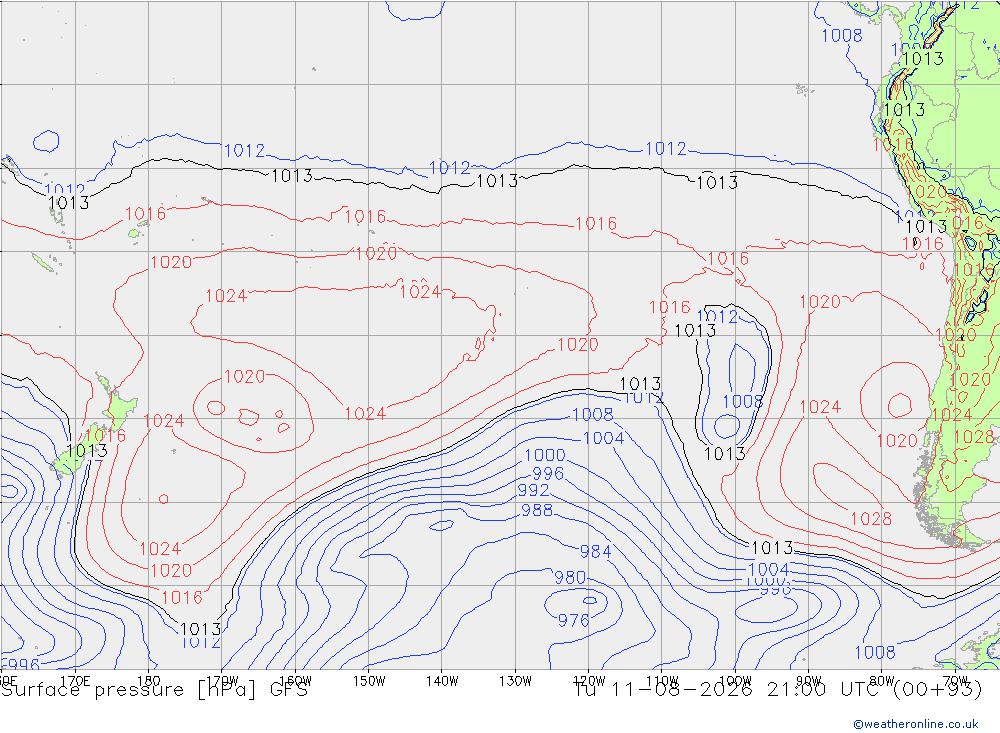Click the "150W" longitude label
The width and height of the screenshot is (1000, 733).
tap(369, 681)
